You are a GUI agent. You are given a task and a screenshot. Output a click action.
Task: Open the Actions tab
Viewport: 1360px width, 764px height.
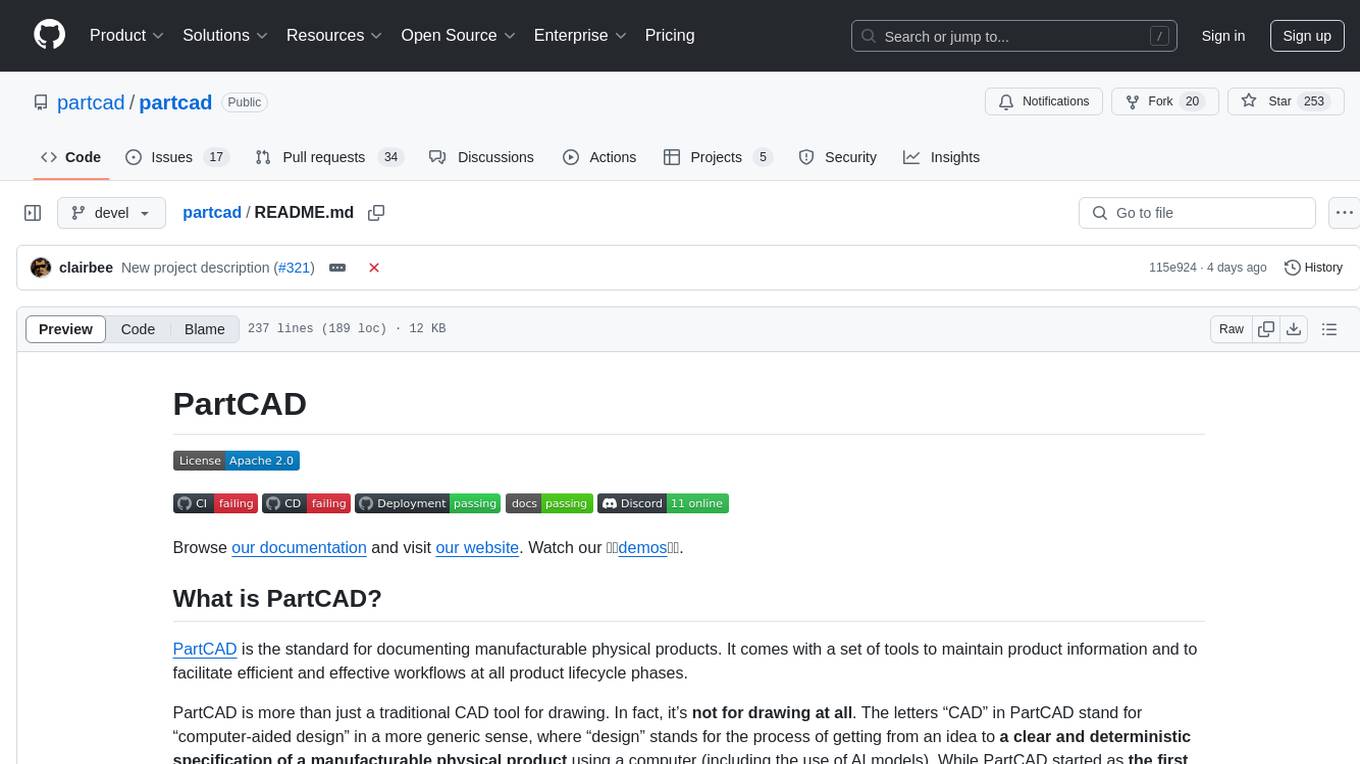pos(599,157)
